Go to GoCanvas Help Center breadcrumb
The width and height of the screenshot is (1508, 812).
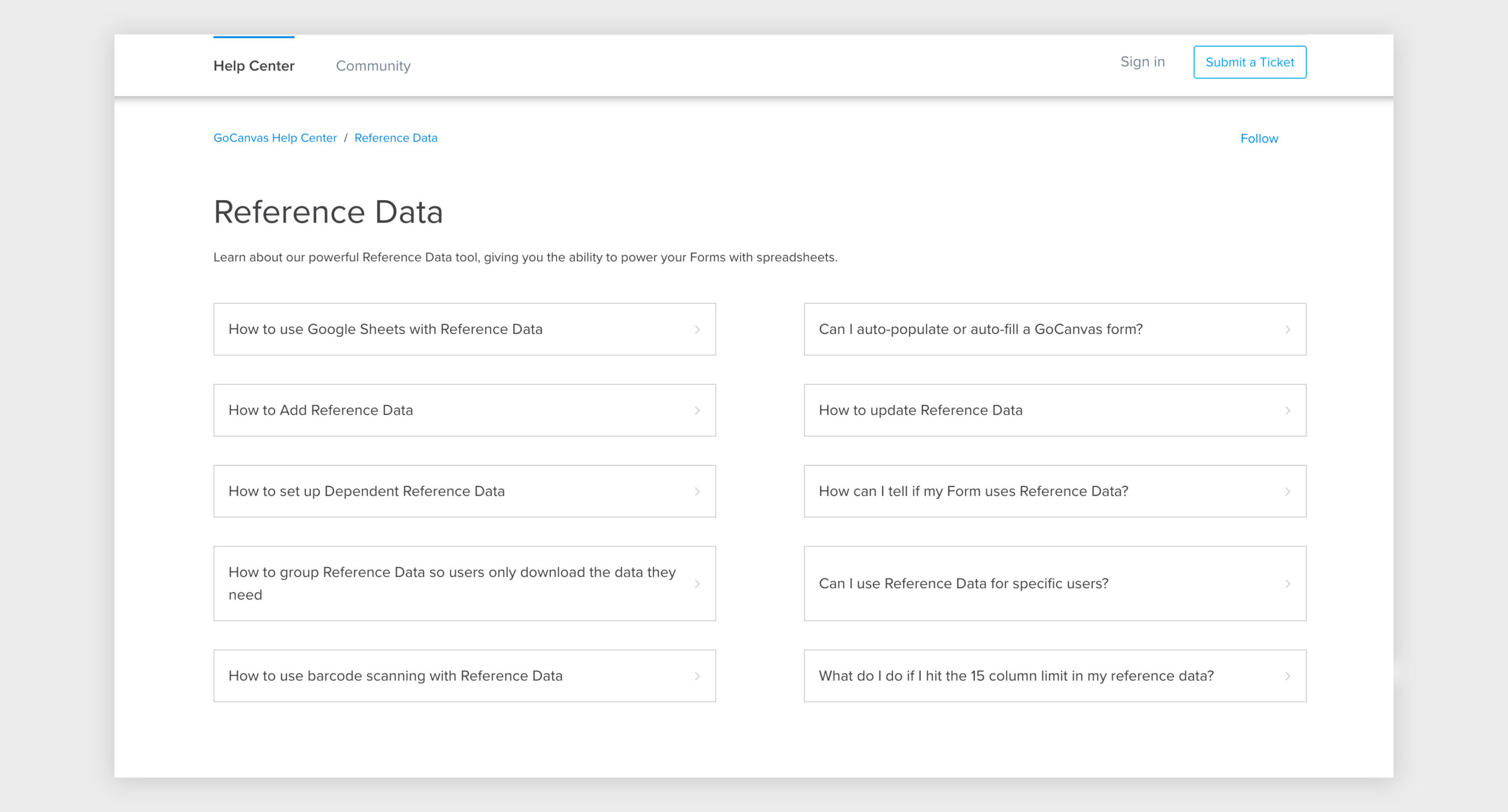[275, 138]
